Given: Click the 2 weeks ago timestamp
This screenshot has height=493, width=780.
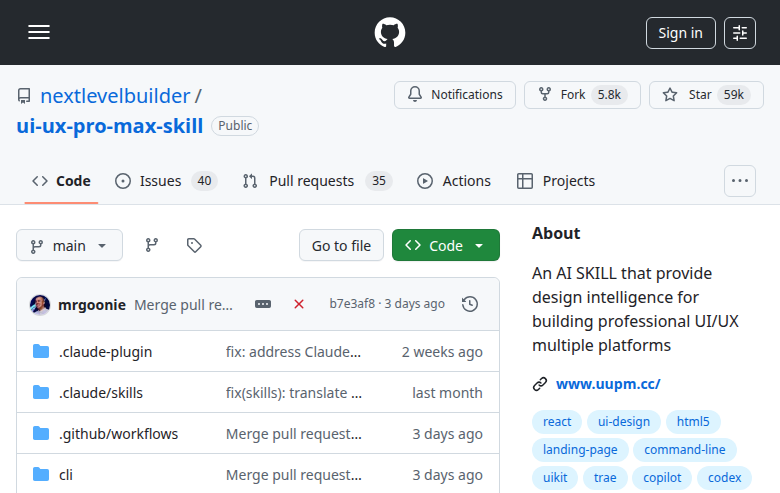Looking at the screenshot, I should tap(442, 352).
